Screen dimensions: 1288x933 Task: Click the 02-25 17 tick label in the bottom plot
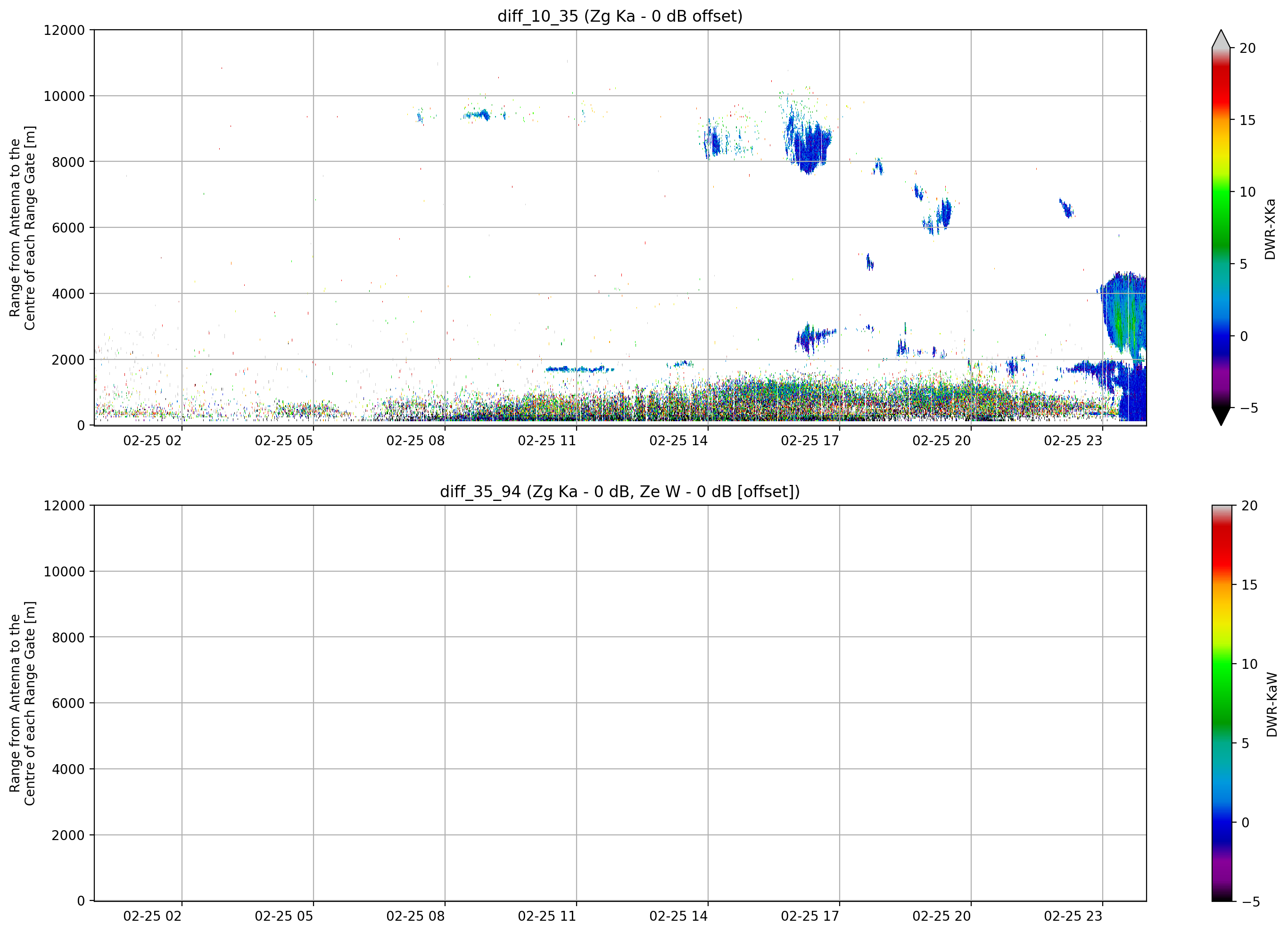pos(809,916)
